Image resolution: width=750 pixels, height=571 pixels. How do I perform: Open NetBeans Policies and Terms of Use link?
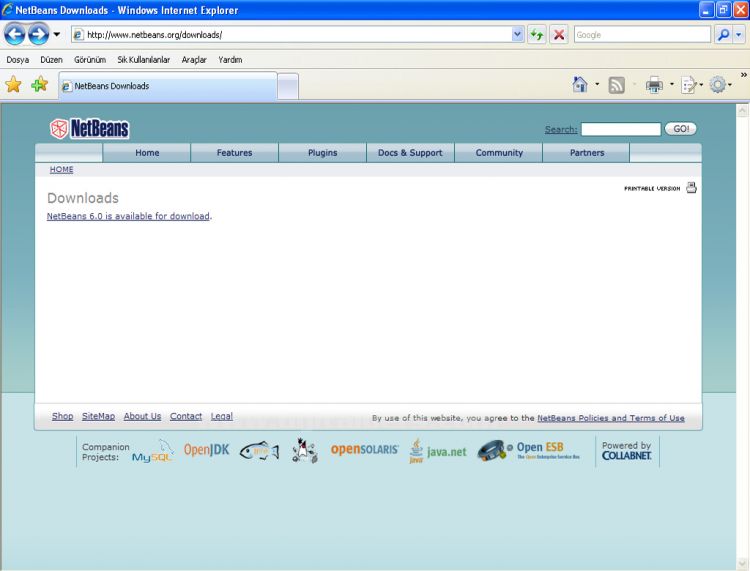[x=611, y=418]
